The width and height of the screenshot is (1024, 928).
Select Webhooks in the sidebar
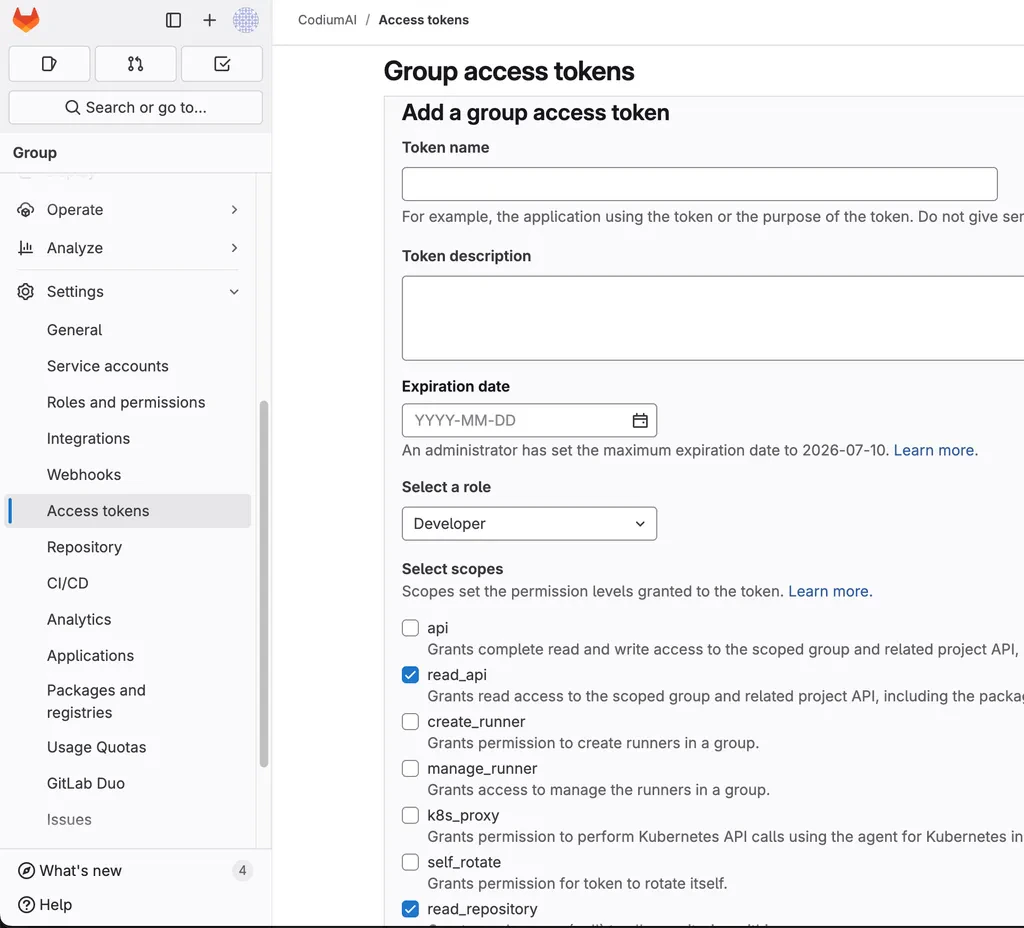click(83, 474)
